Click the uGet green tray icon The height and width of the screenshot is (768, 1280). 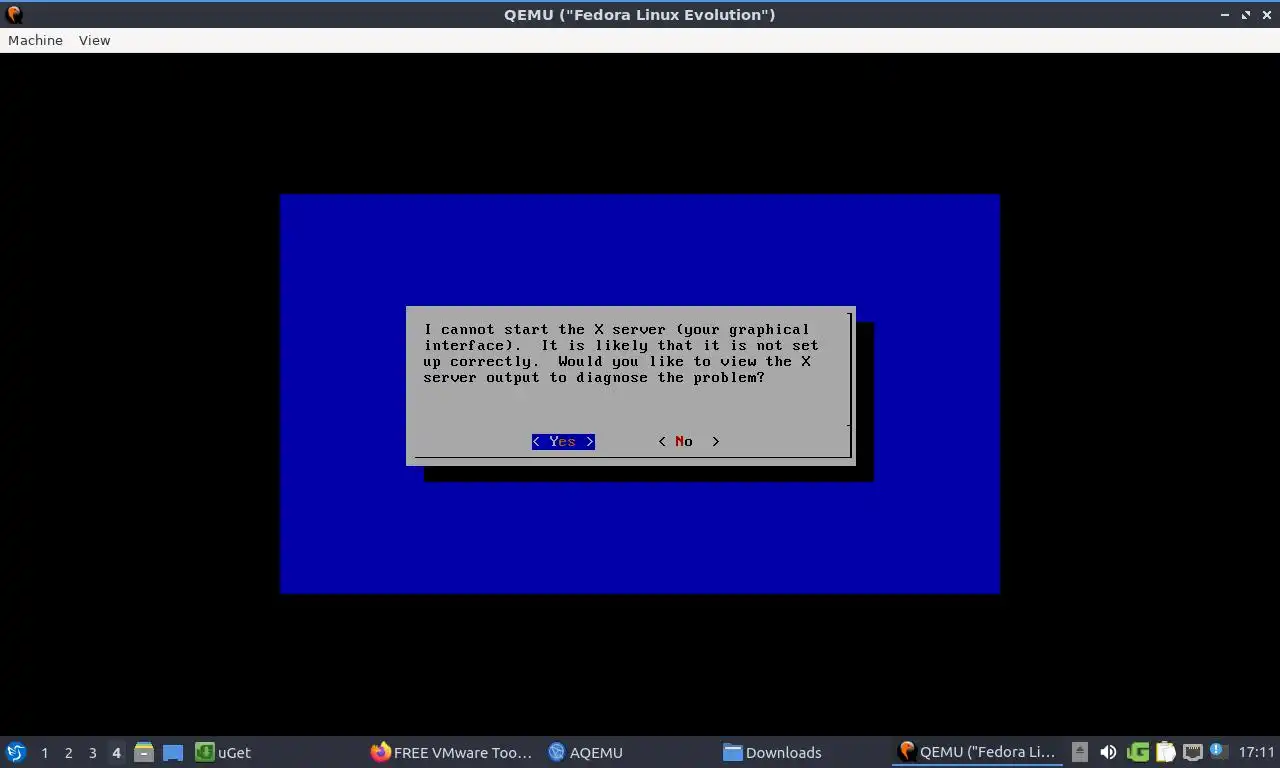pos(1137,752)
